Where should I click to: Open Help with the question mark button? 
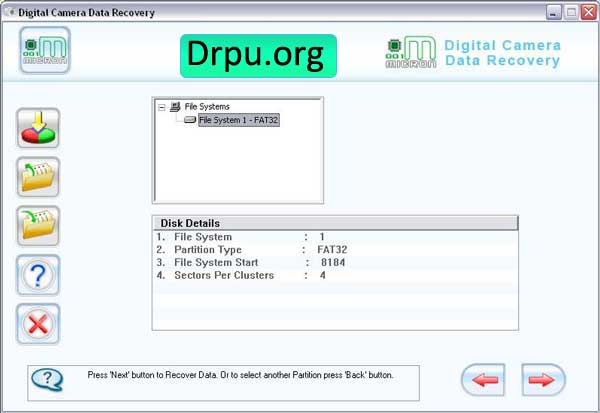click(38, 275)
